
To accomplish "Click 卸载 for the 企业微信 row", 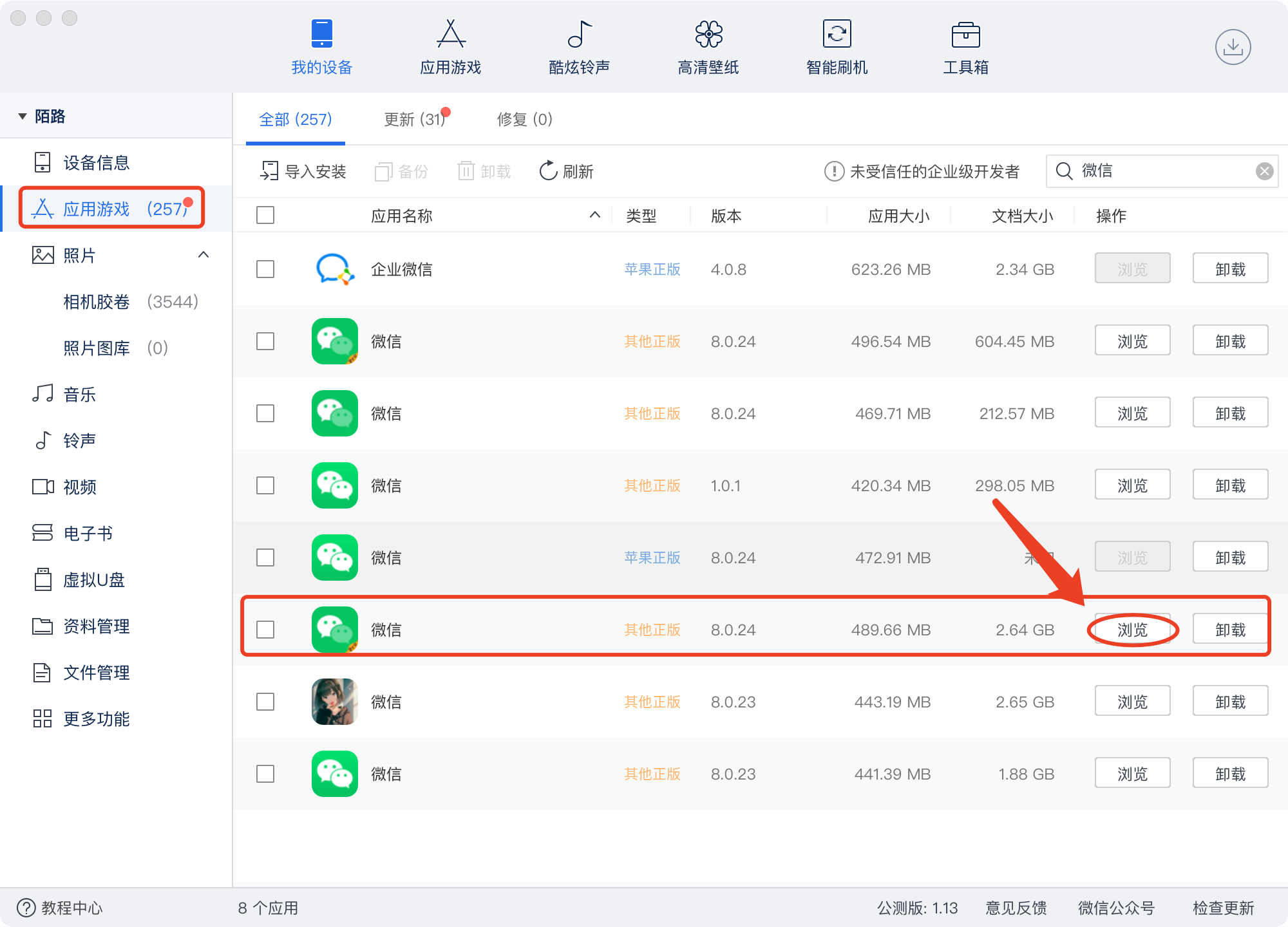I will coord(1231,269).
